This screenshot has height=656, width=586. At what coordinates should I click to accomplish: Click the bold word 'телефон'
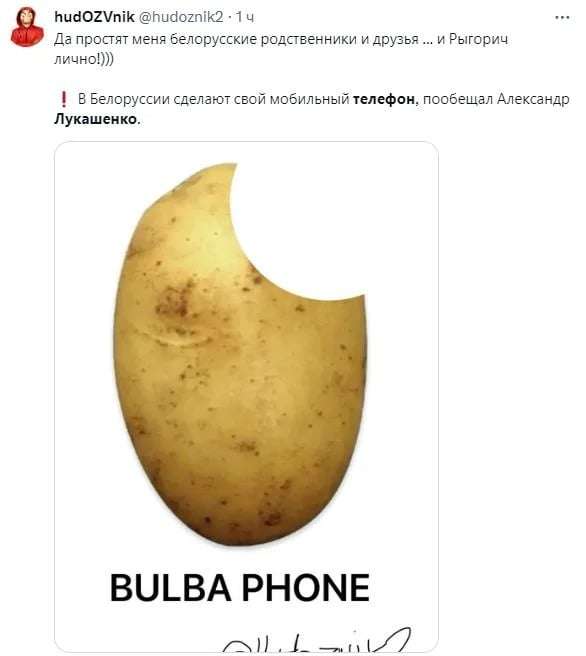pos(385,99)
